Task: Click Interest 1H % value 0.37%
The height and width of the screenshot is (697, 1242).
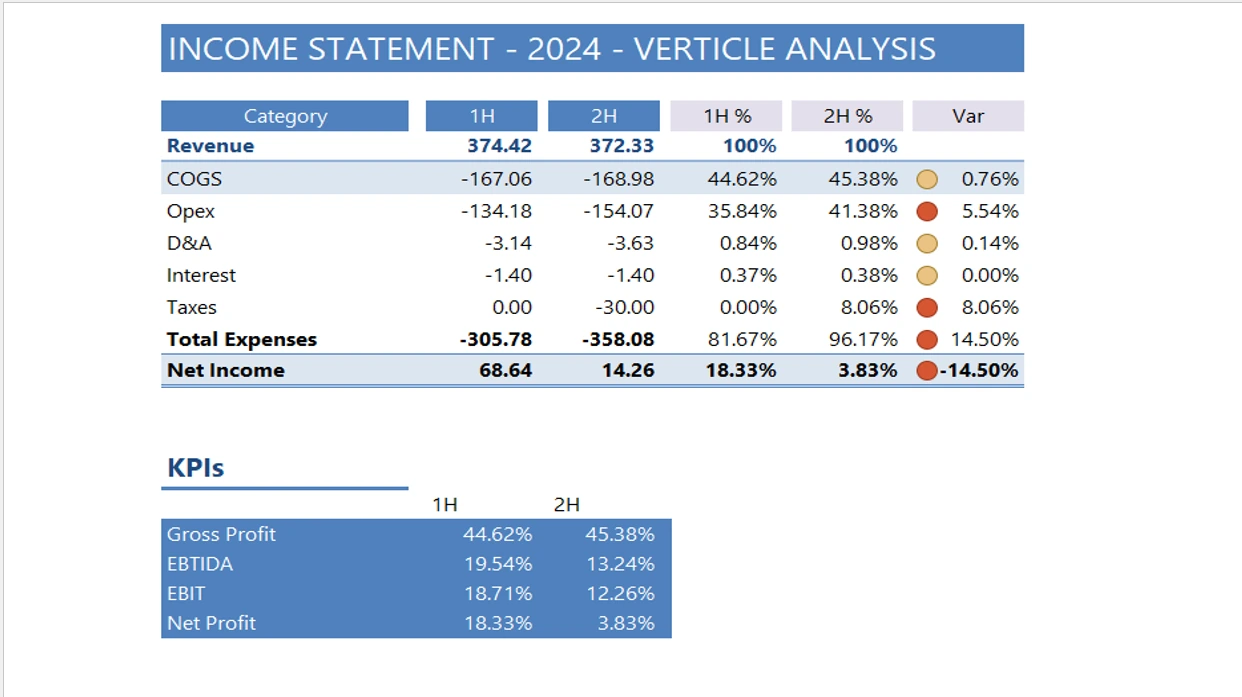Action: click(748, 276)
